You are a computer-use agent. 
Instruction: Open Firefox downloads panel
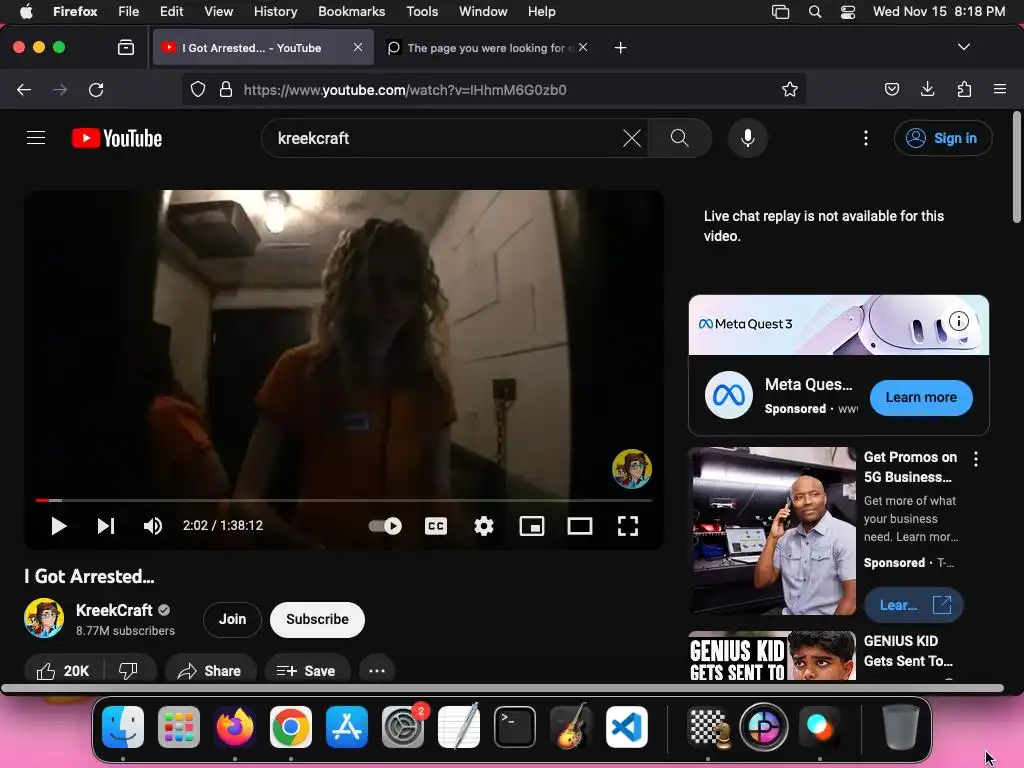point(927,89)
